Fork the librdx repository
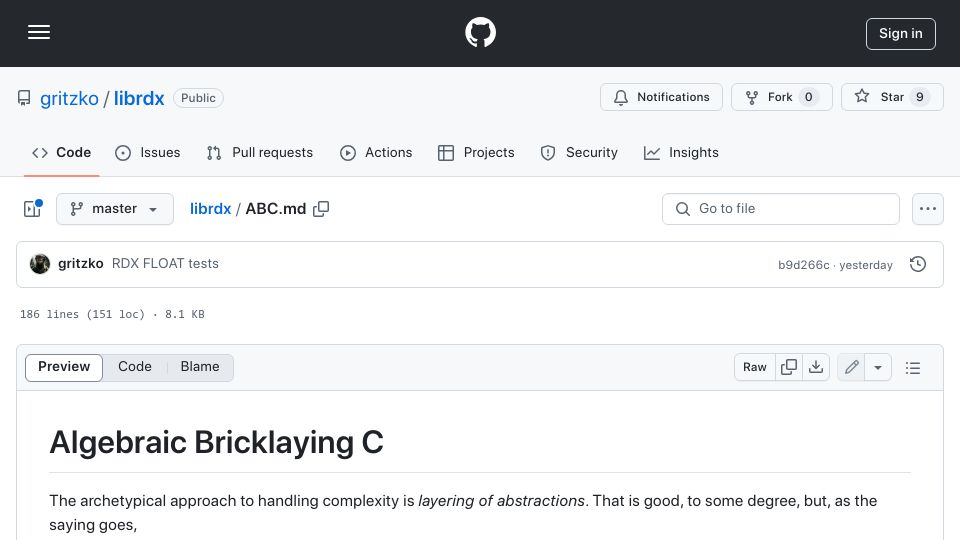The height and width of the screenshot is (540, 960). pos(781,97)
